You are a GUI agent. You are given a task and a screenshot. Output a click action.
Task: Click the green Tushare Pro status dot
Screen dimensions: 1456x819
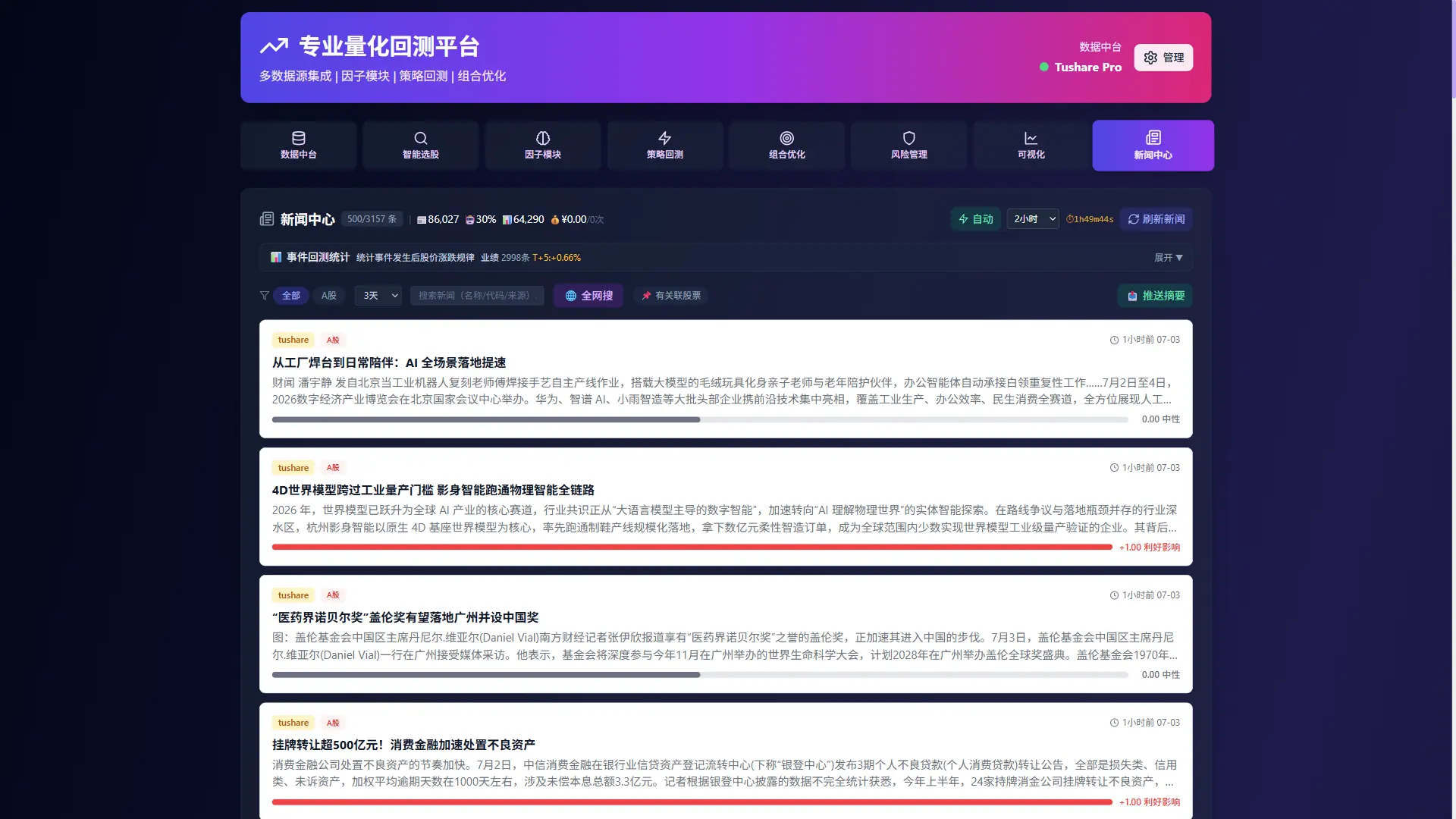point(1044,67)
